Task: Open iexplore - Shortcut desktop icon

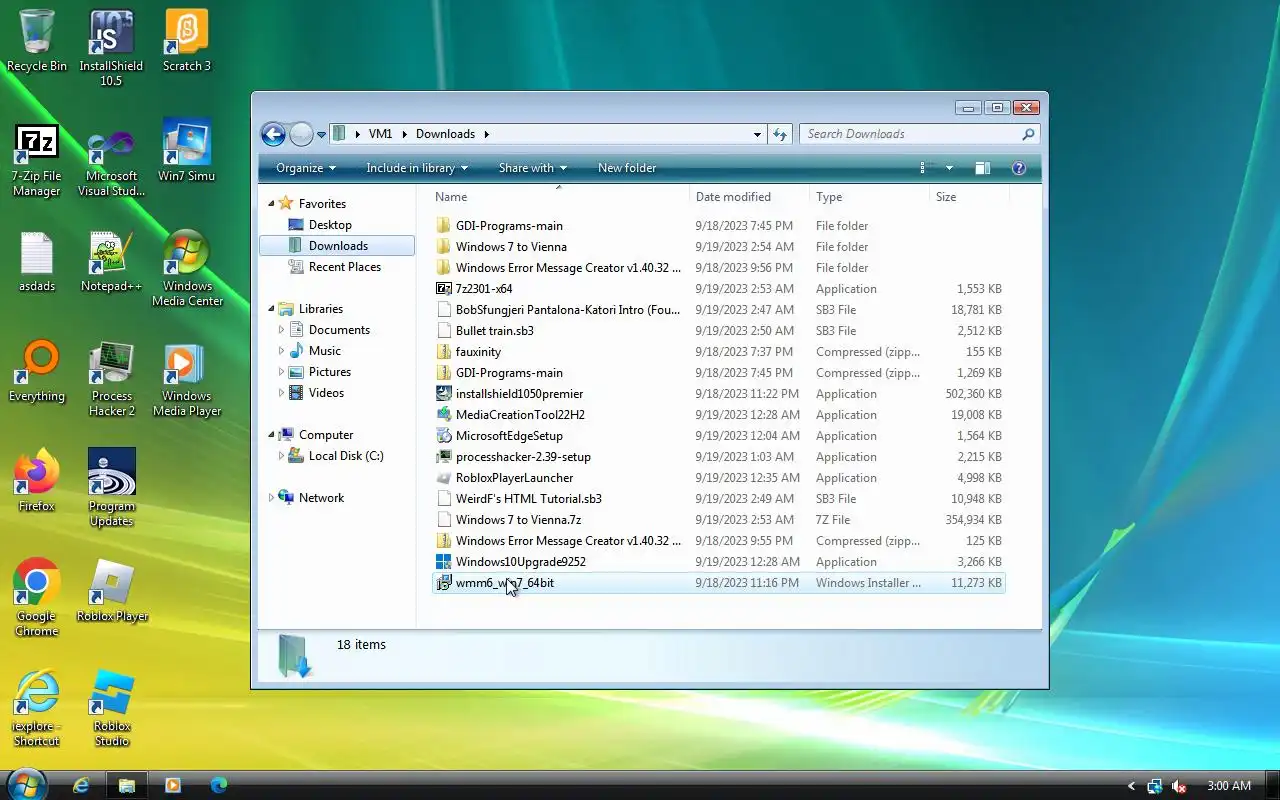Action: pyautogui.click(x=37, y=708)
